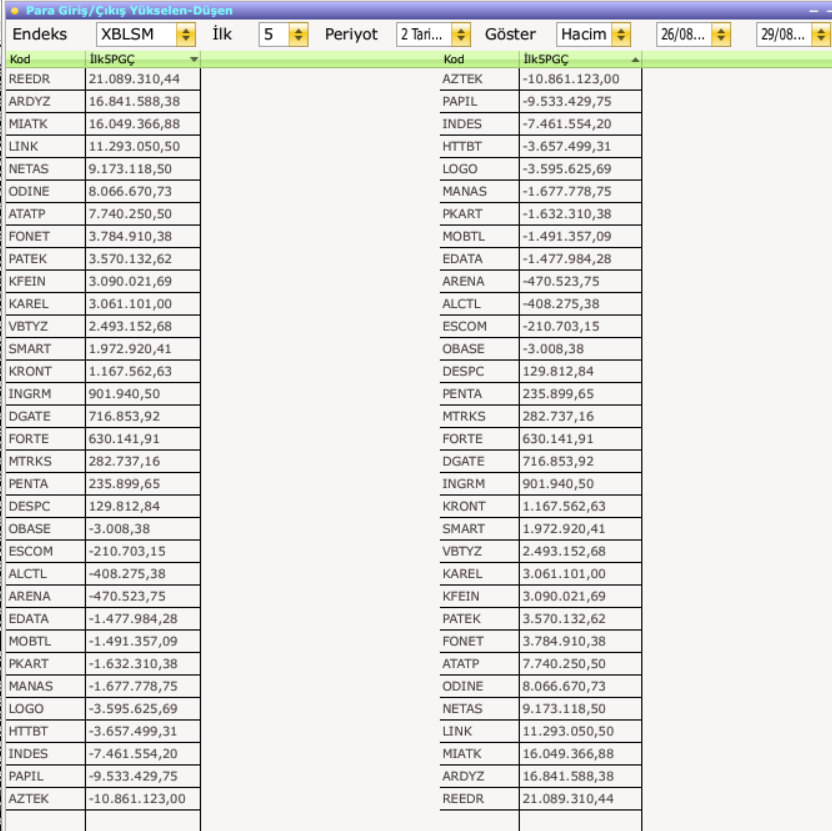Image resolution: width=832 pixels, height=831 pixels.
Task: Select HTTBT in the right table
Action: [462, 146]
